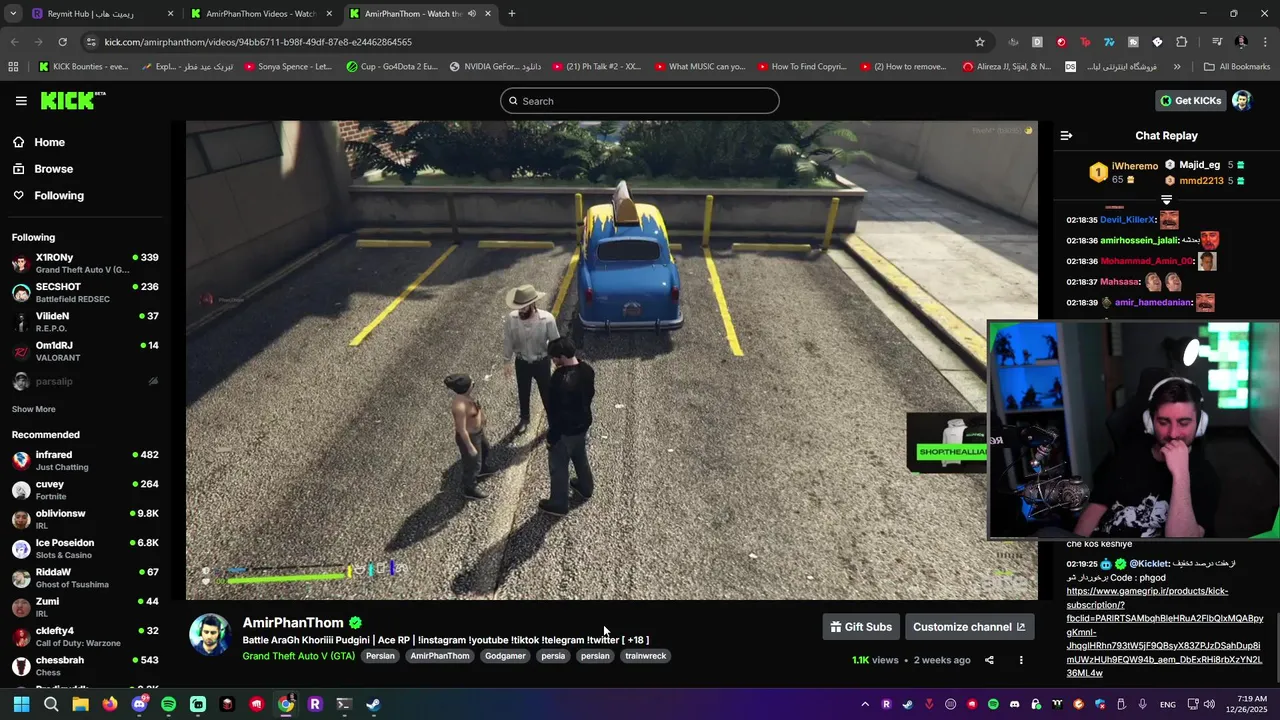
Task: Click the '7tv' extension icon
Action: (x=1109, y=42)
